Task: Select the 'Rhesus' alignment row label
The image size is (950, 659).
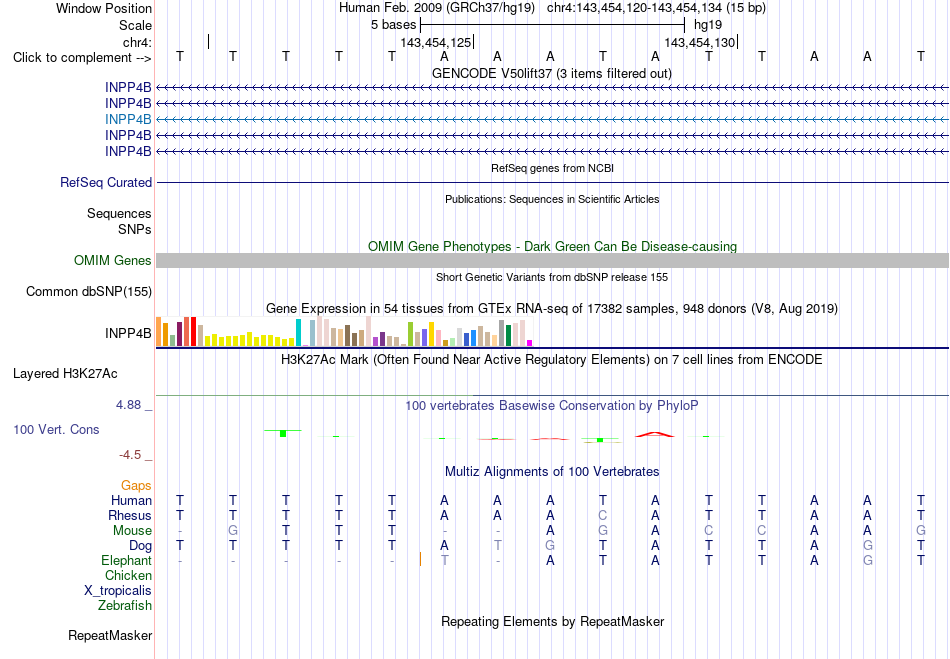Action: tap(130, 516)
